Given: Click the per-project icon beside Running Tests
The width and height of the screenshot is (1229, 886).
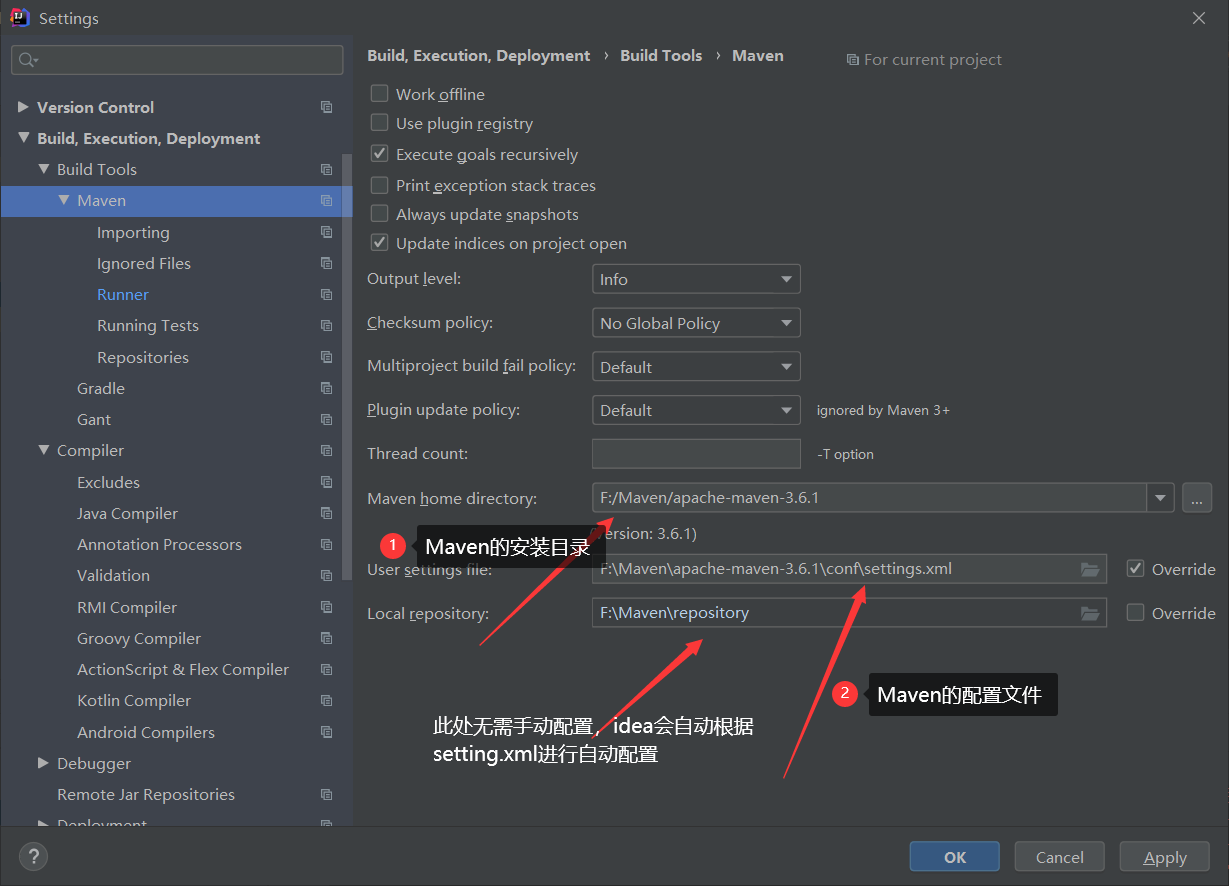Looking at the screenshot, I should [326, 325].
